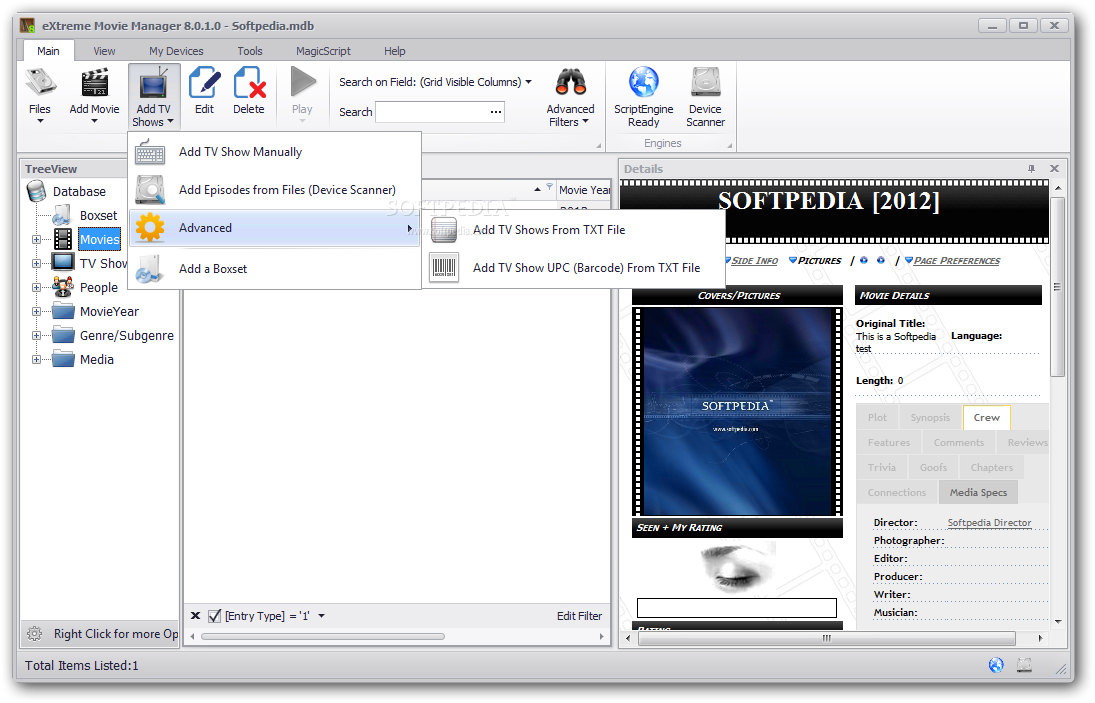Click the Details horizontal scrollbar thumb
This screenshot has height=703, width=1095.
tap(826, 638)
